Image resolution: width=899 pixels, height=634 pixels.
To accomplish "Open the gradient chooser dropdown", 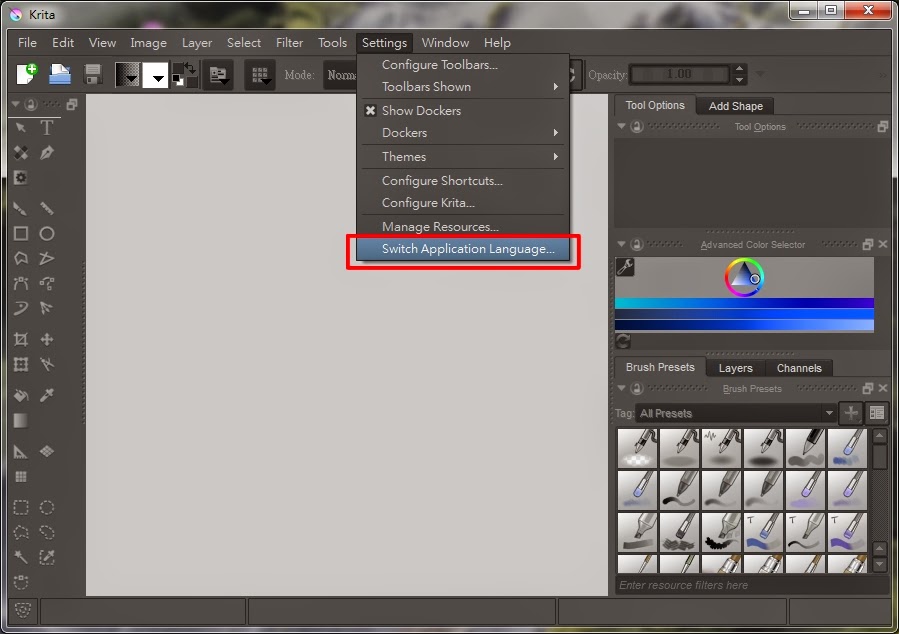I will (x=127, y=75).
